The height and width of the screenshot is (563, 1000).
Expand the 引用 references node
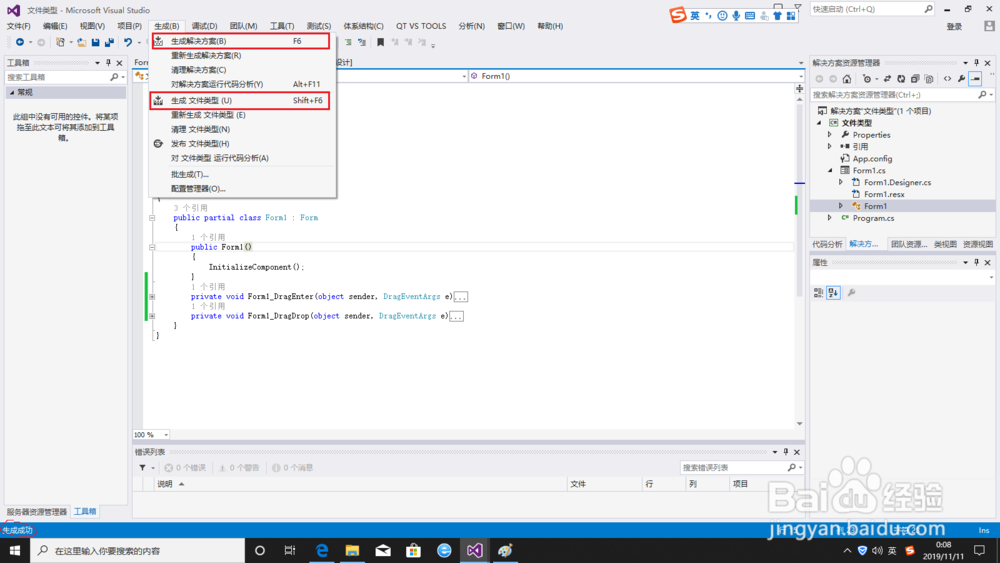click(x=830, y=147)
